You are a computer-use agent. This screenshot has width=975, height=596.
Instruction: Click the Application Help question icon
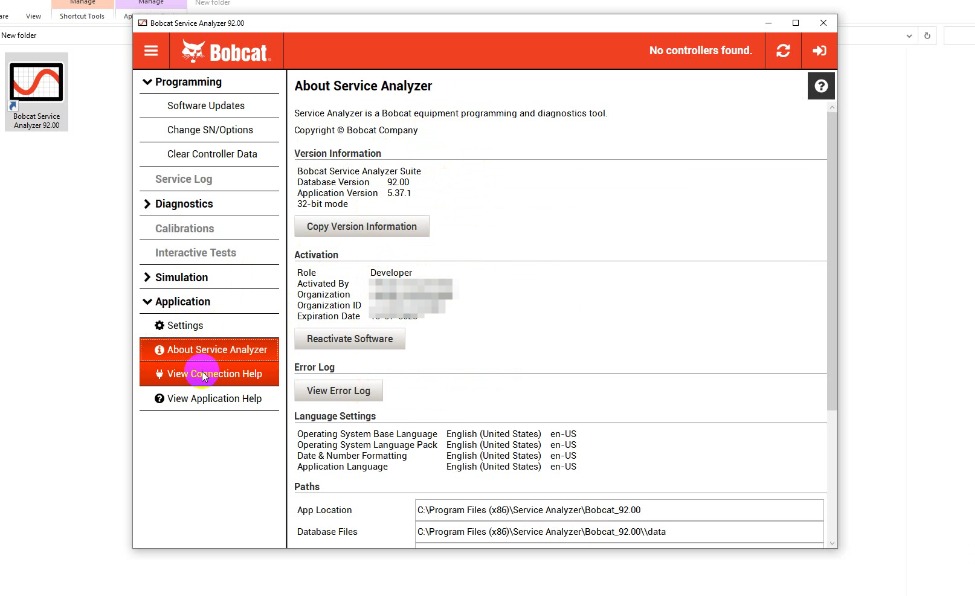coord(159,398)
